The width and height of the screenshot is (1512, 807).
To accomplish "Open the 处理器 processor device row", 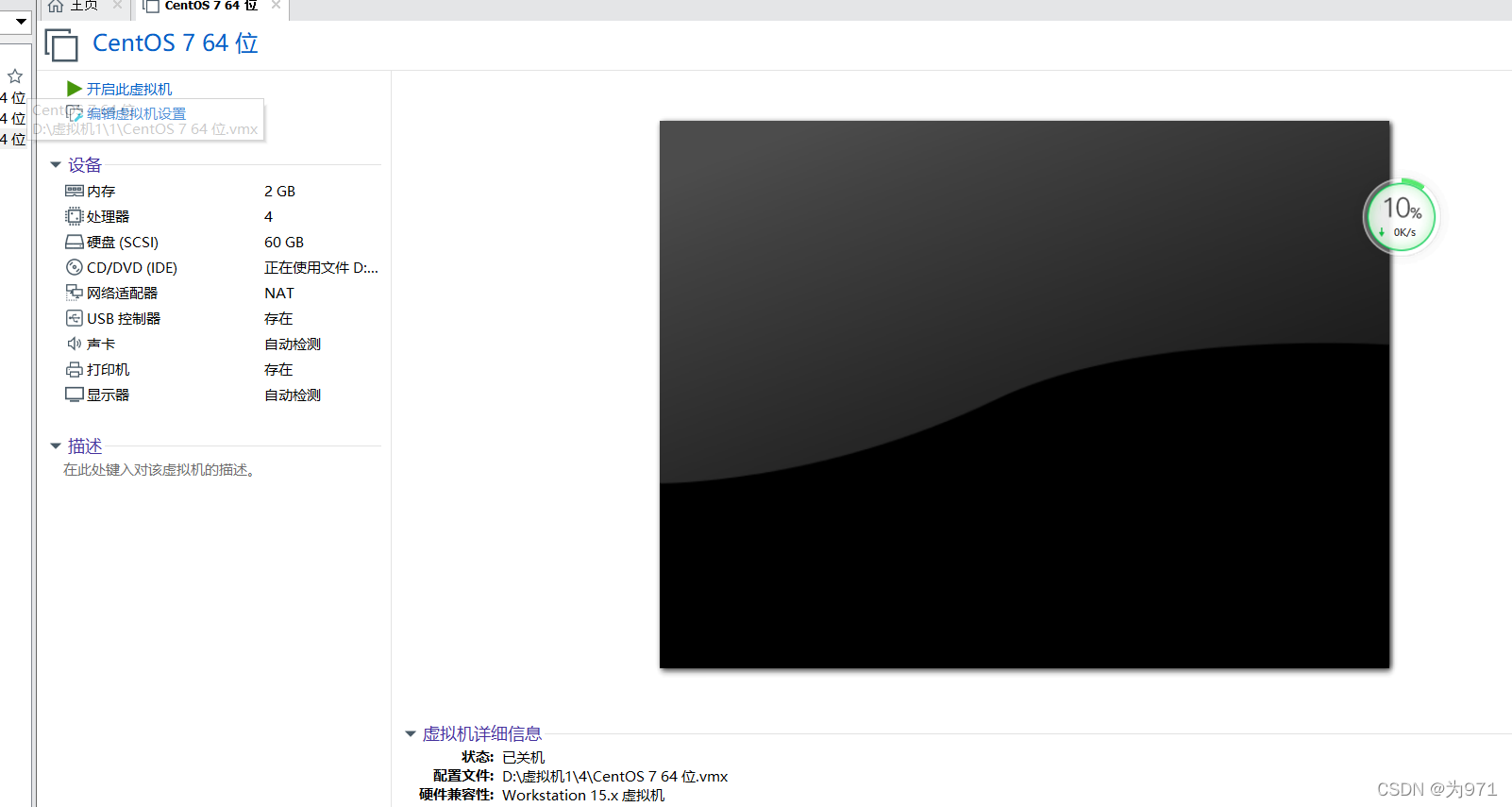I will (x=222, y=216).
